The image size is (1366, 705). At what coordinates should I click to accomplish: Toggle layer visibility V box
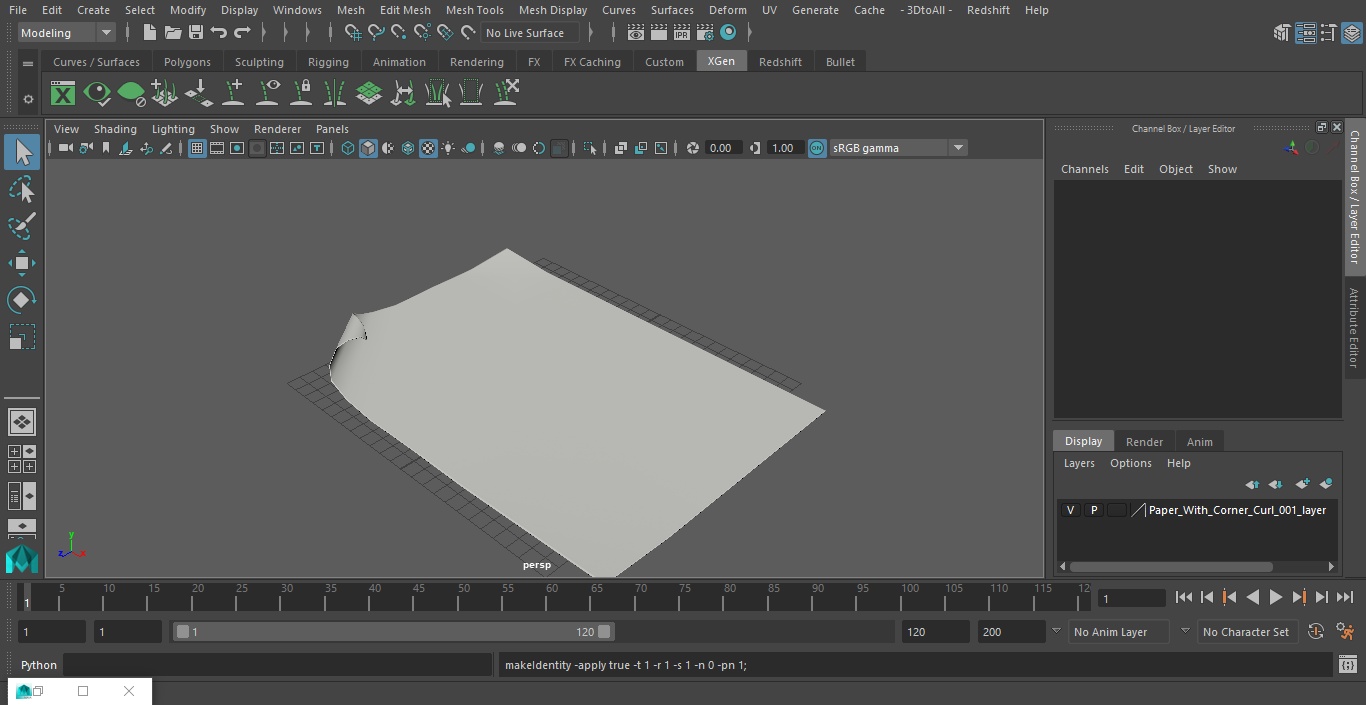(1071, 510)
